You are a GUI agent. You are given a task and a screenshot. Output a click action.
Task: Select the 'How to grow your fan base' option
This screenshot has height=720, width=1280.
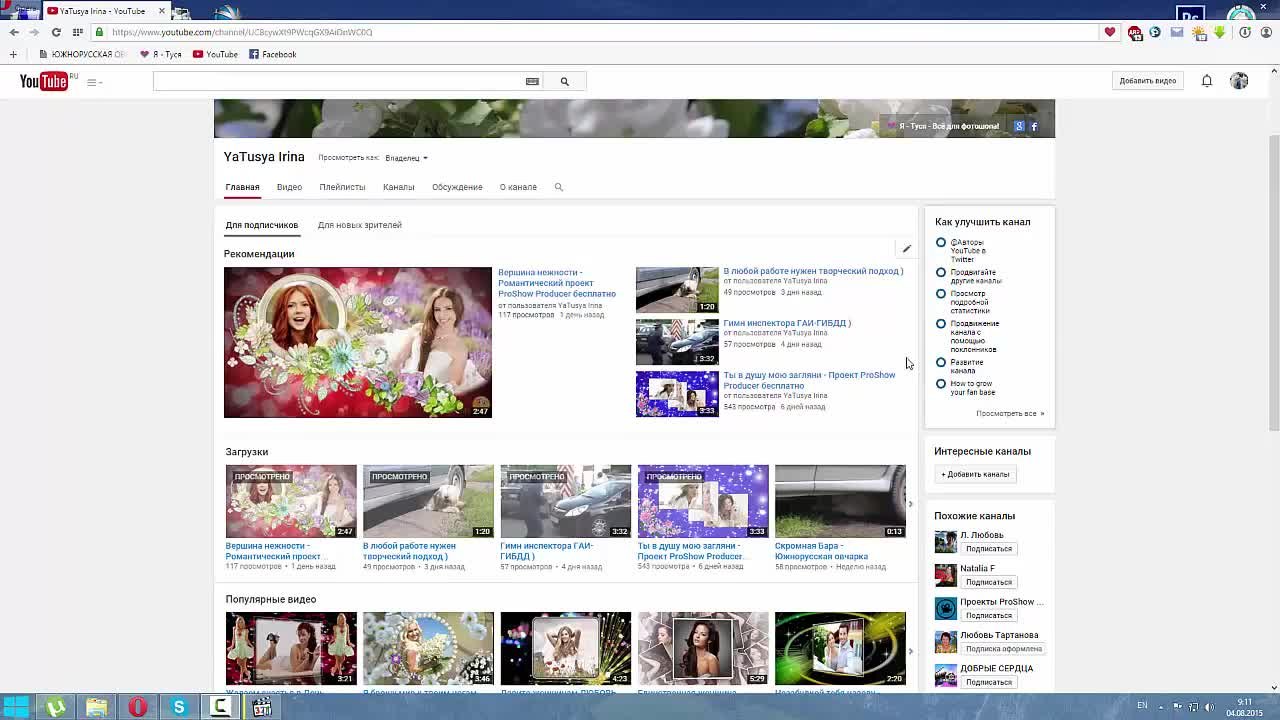(x=941, y=384)
